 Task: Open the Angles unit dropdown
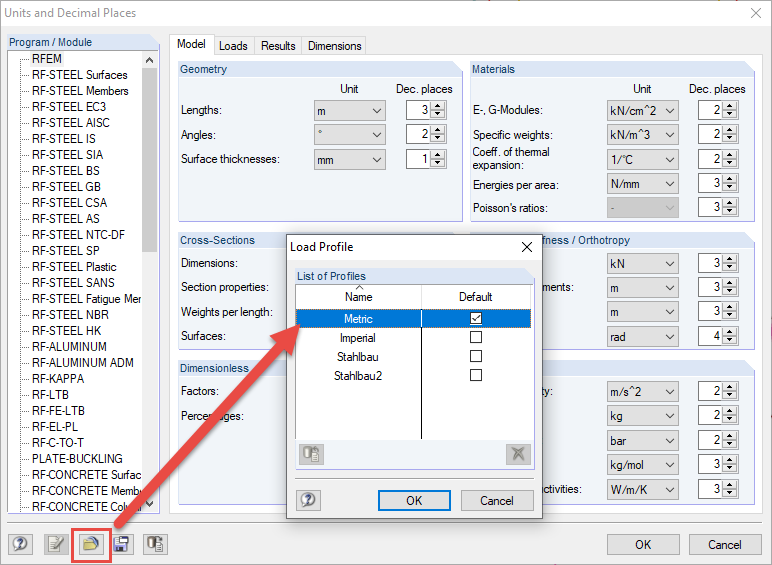(350, 134)
